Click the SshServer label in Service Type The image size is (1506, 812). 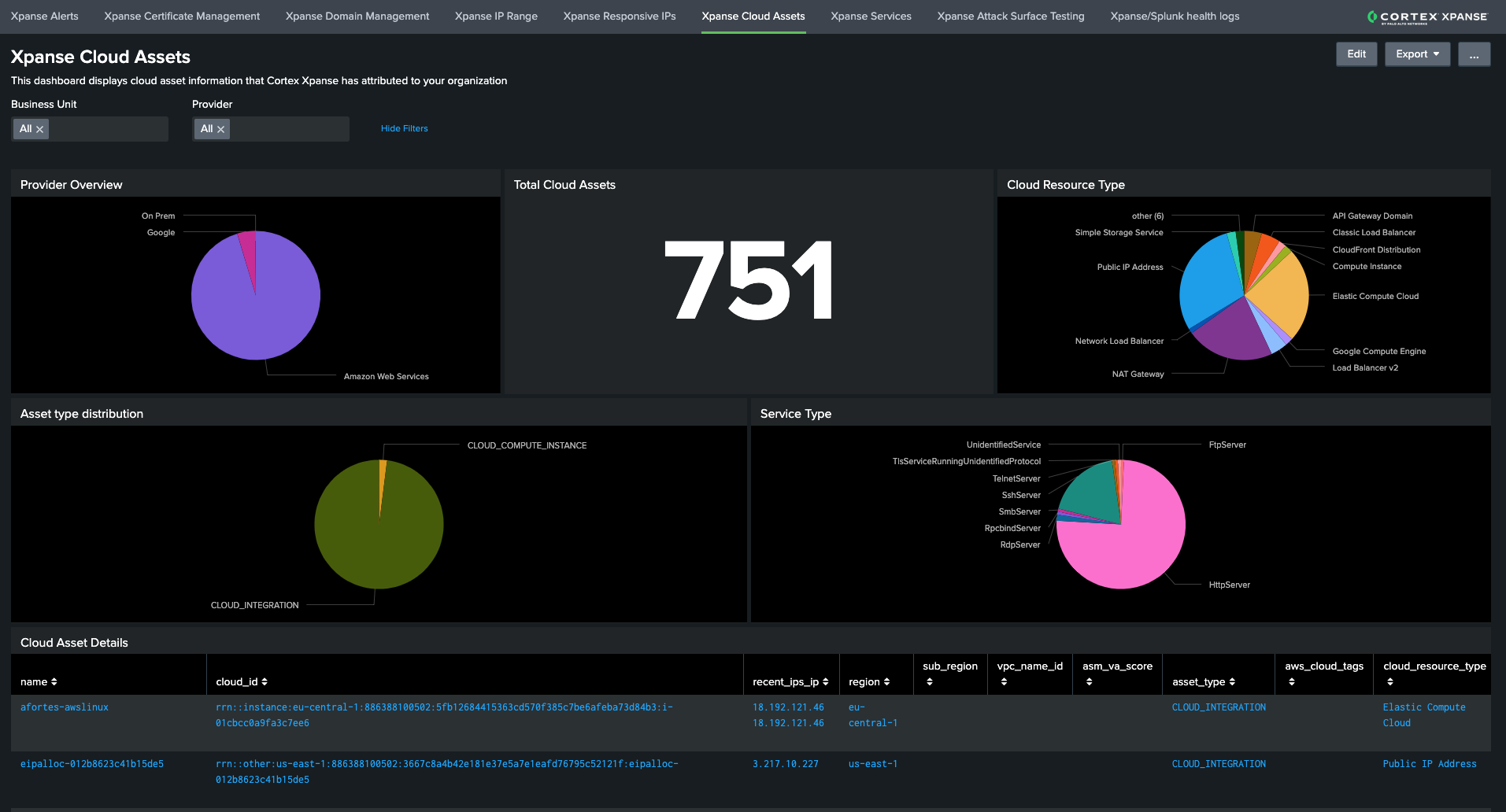[x=1021, y=495]
